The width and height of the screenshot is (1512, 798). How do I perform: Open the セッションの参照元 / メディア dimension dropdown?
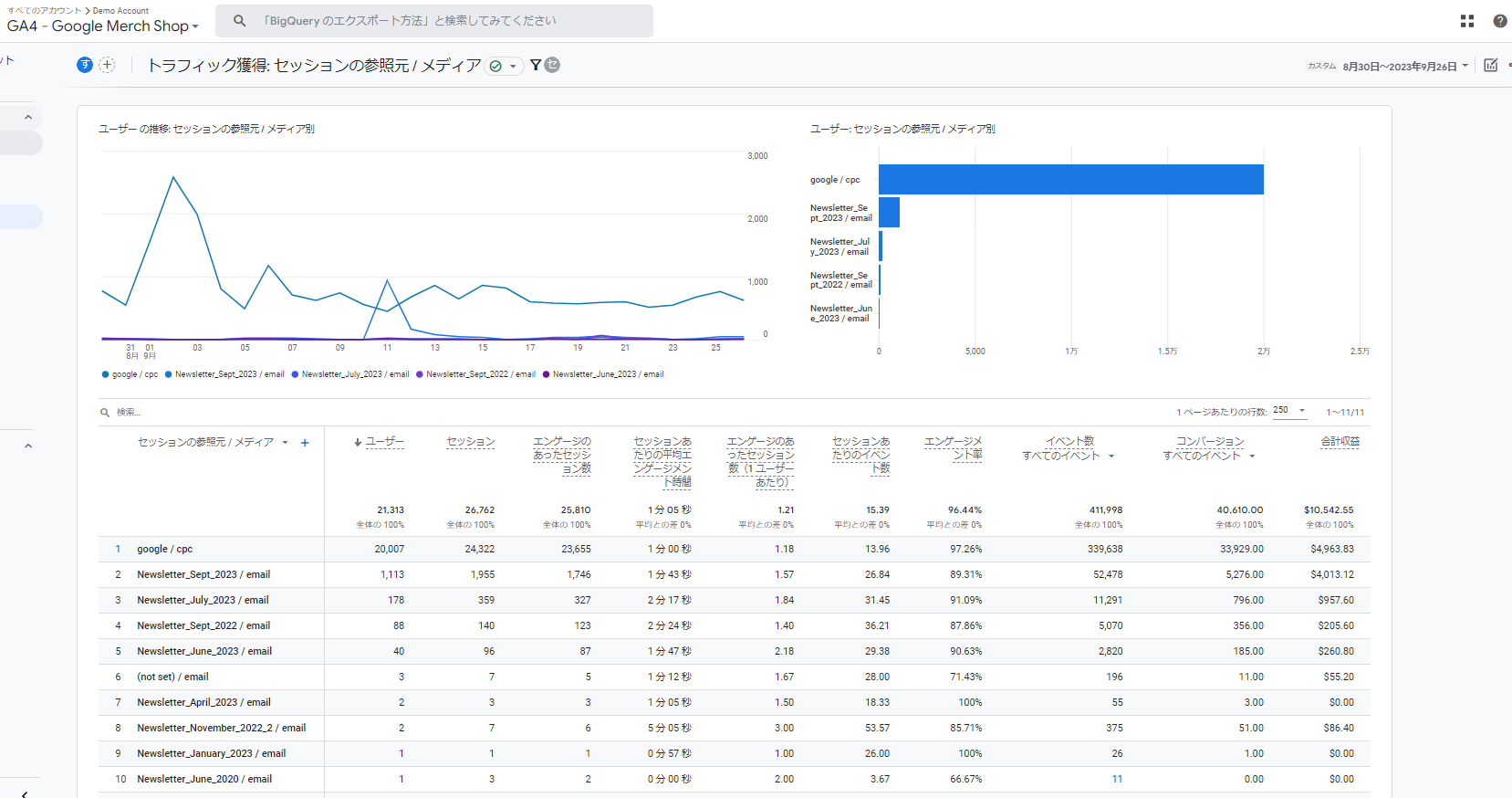(x=285, y=443)
